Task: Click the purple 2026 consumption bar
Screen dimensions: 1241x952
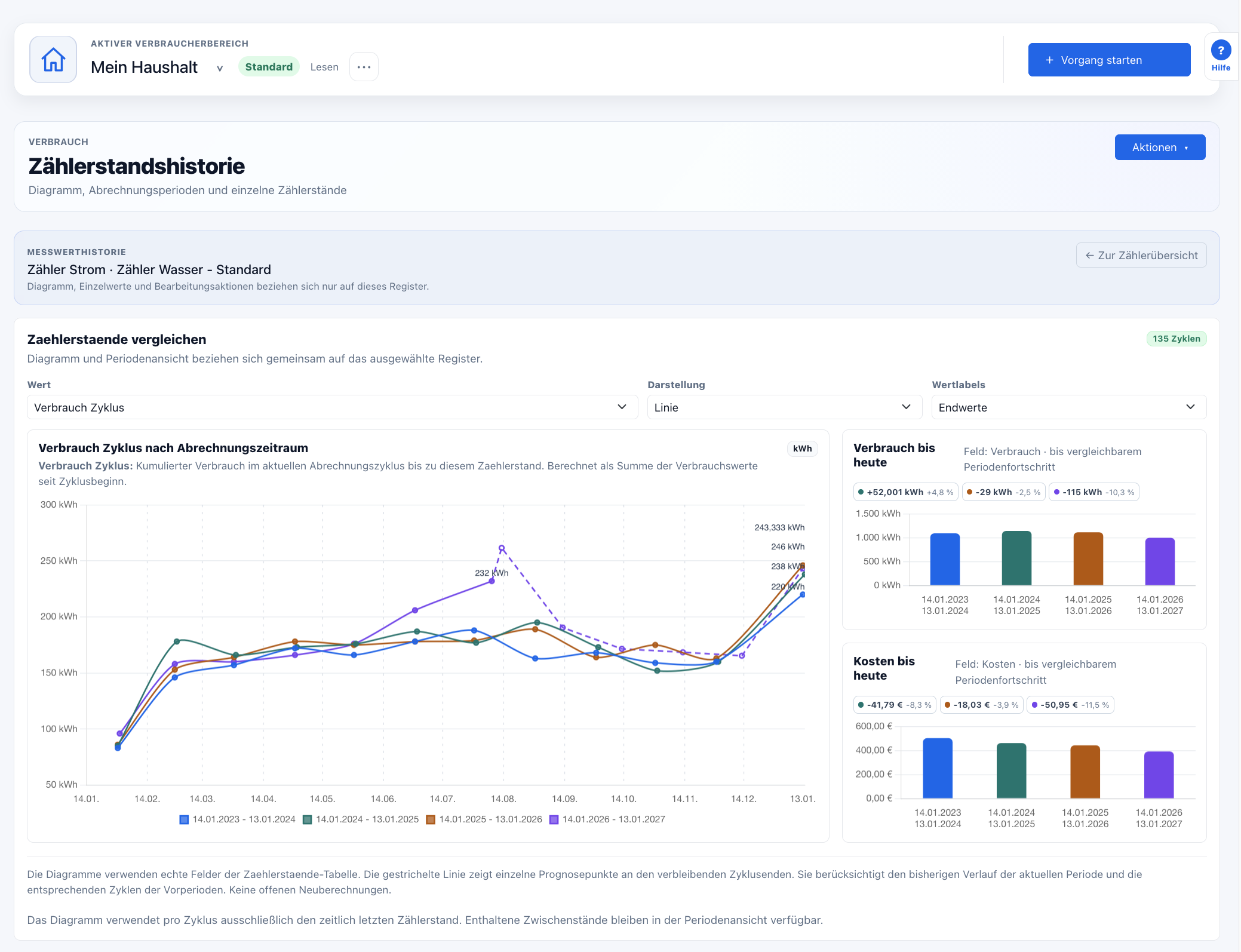Action: click(1159, 561)
